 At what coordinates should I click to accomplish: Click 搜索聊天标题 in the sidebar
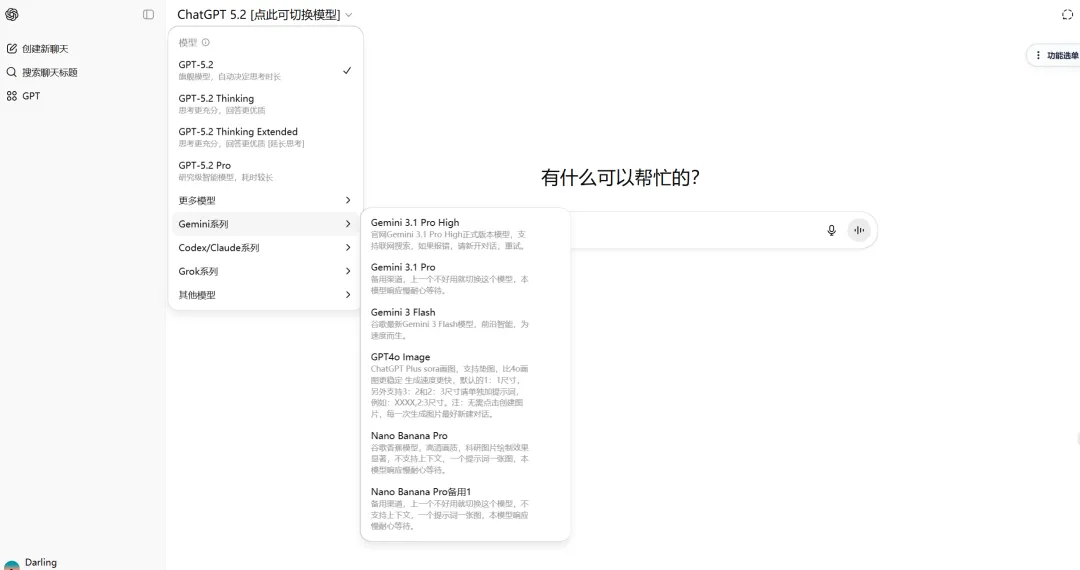[x=50, y=72]
